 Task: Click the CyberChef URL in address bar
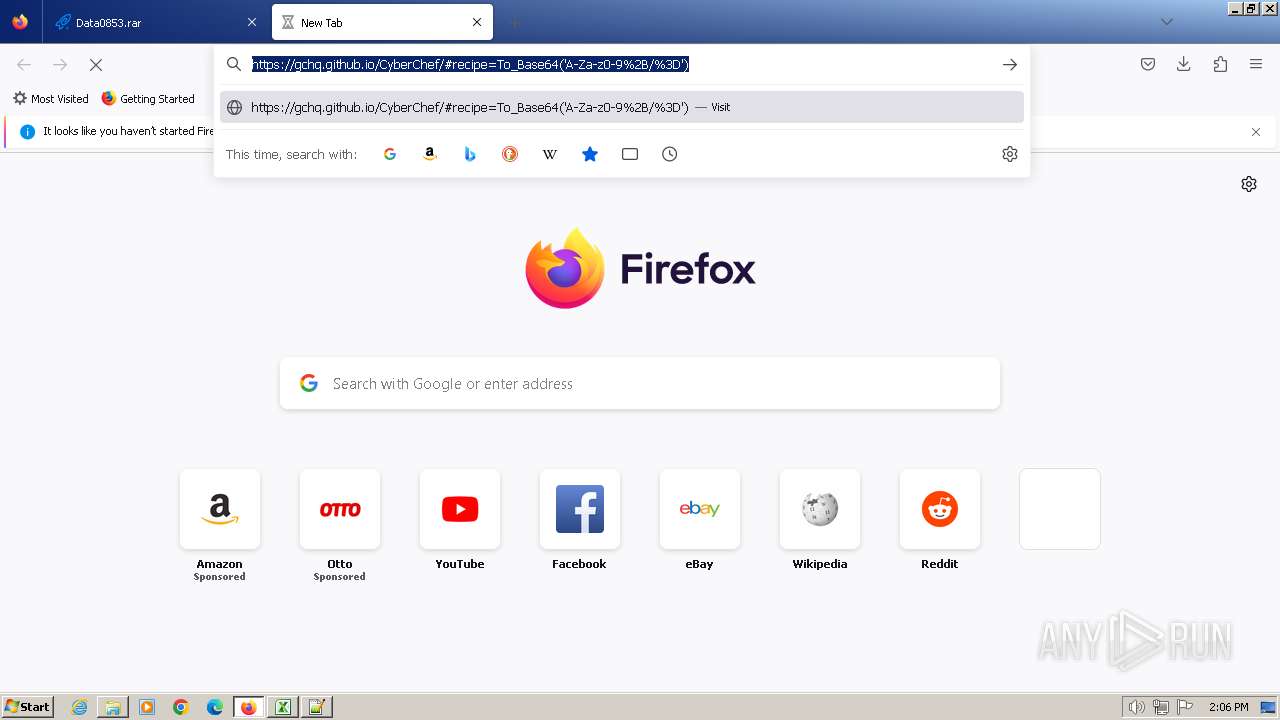[470, 64]
